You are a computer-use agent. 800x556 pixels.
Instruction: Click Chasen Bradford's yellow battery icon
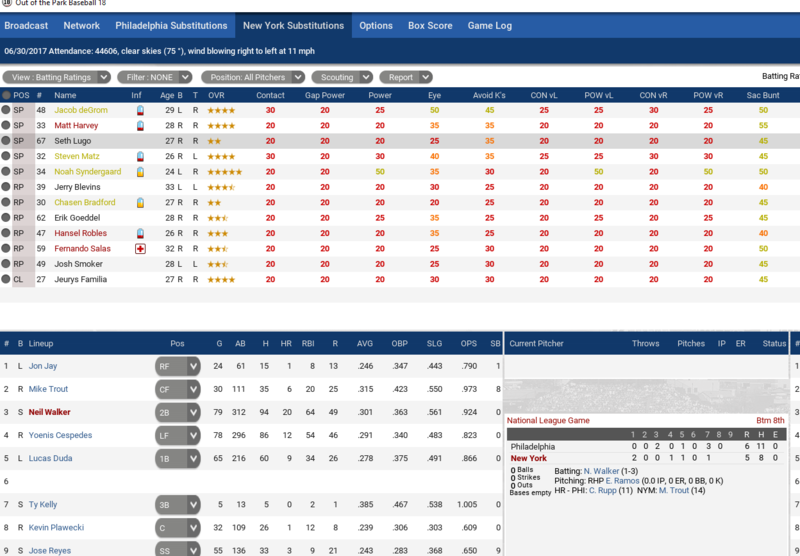[140, 203]
